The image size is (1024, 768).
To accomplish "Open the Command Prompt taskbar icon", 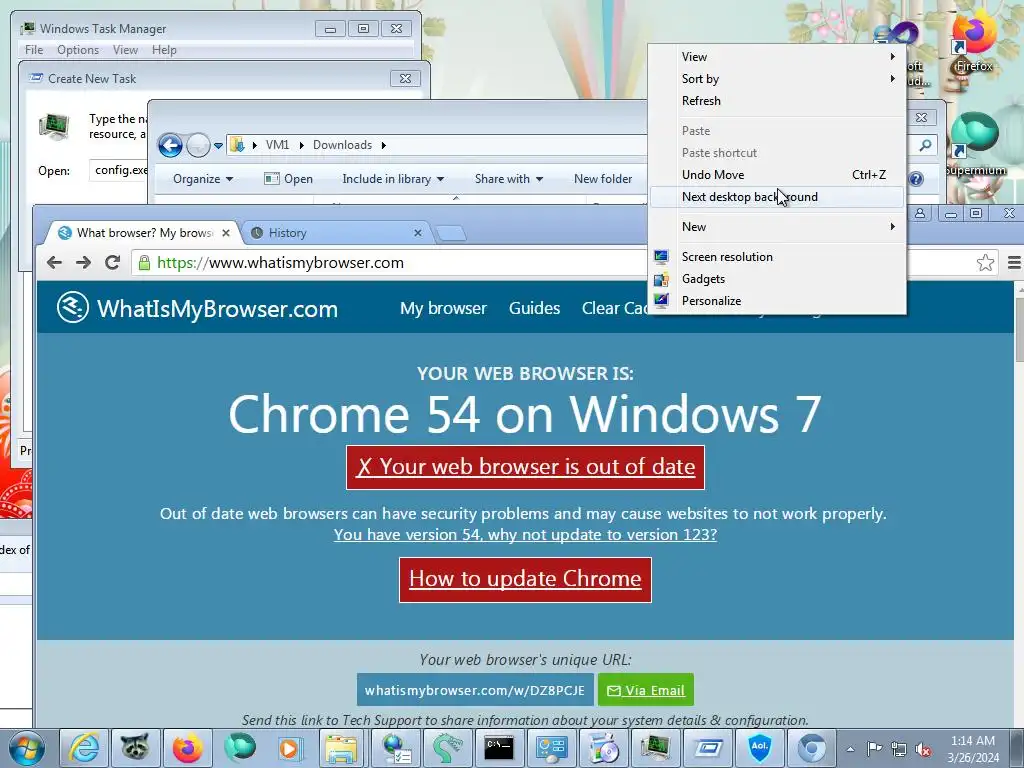I will 499,748.
